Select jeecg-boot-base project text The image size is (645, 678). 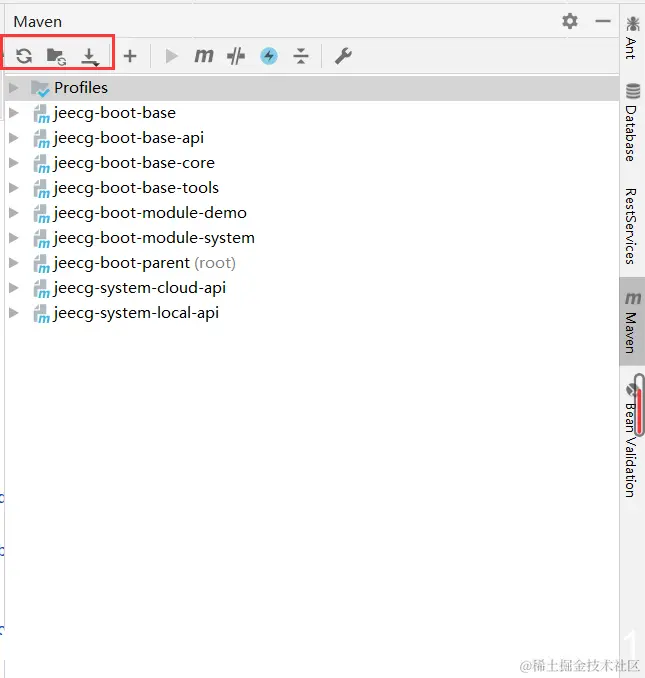[x=115, y=113]
